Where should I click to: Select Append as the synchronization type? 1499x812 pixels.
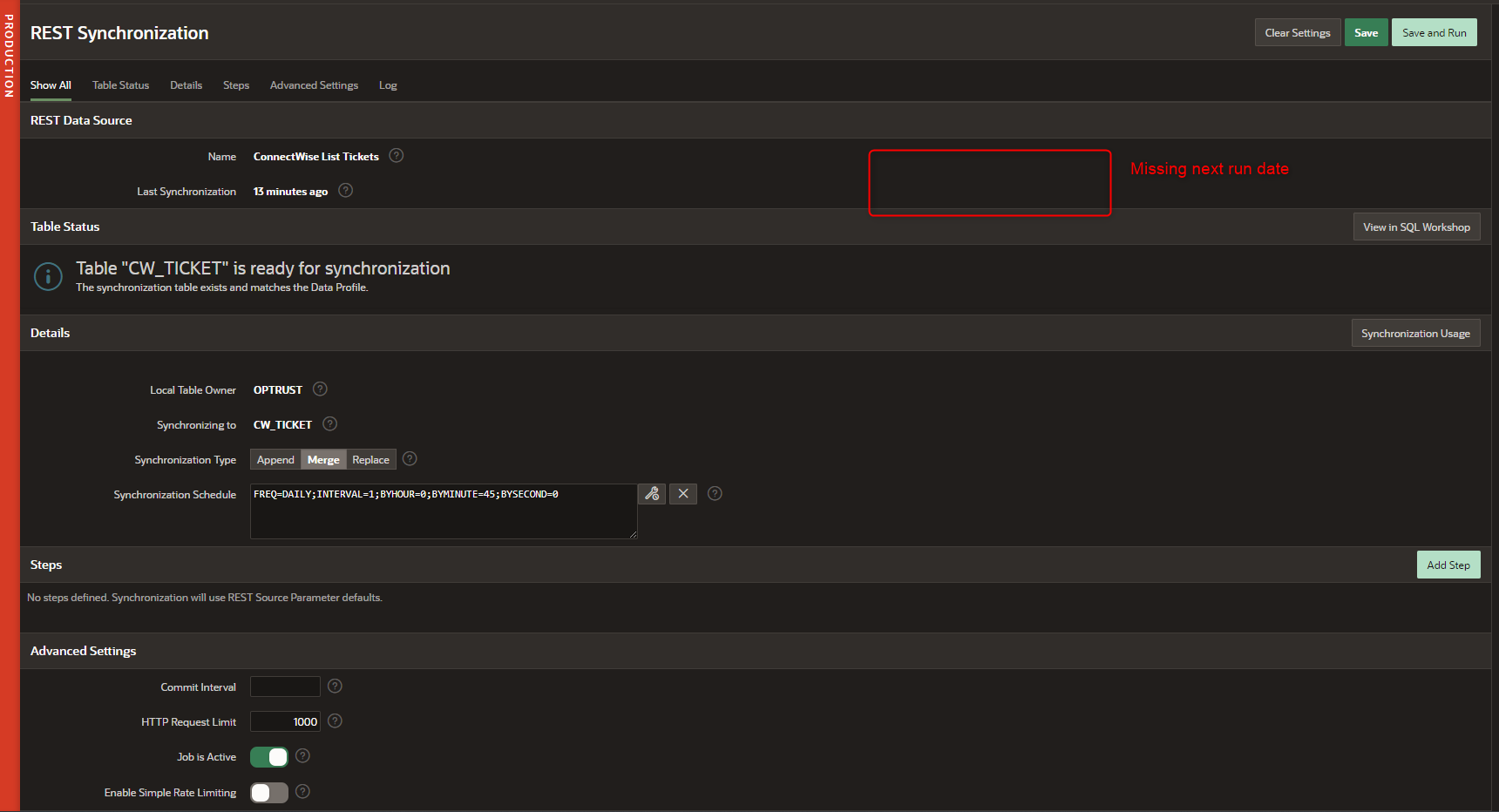pos(275,459)
